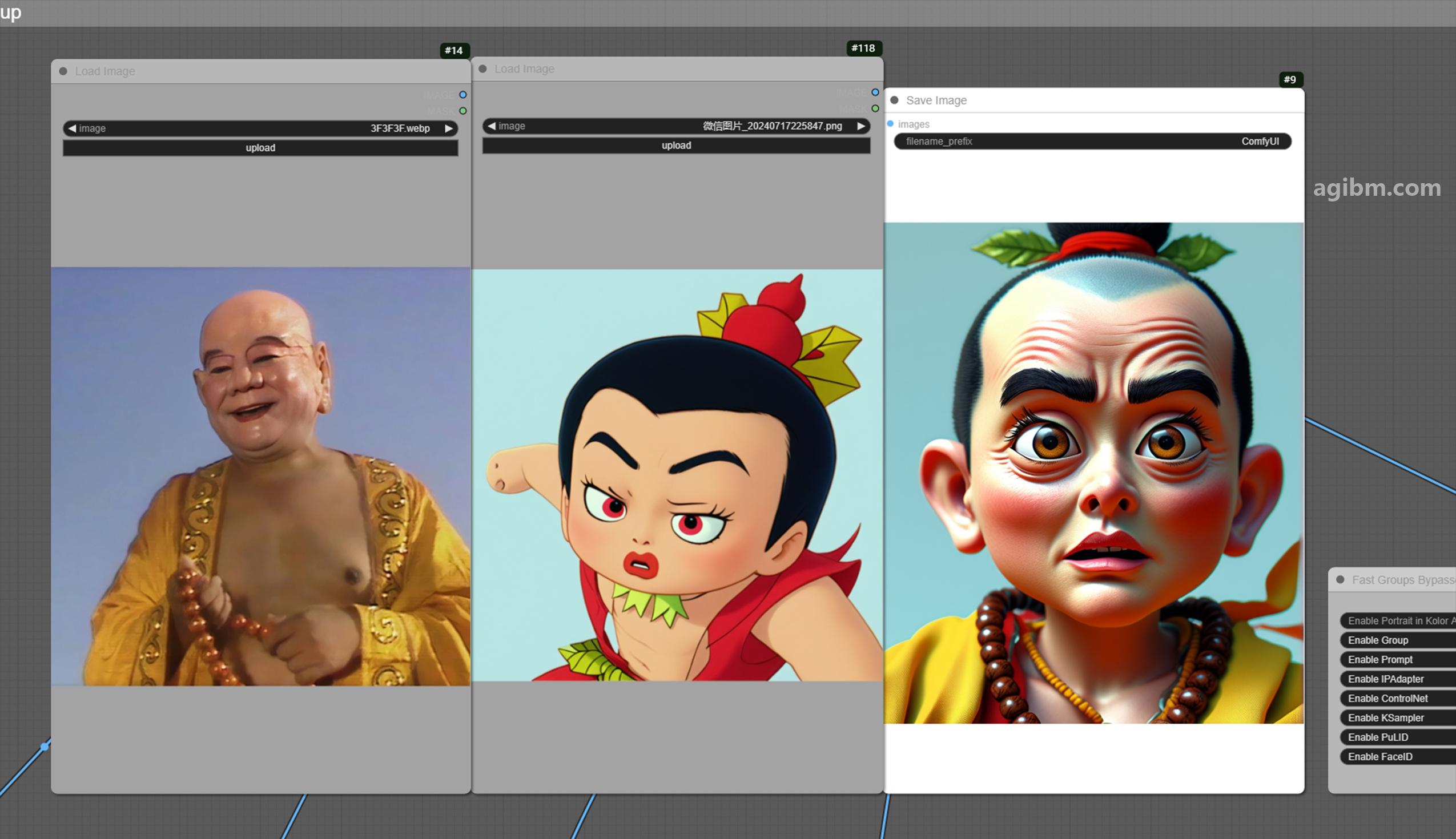Select previous image in node #118

[x=492, y=126]
